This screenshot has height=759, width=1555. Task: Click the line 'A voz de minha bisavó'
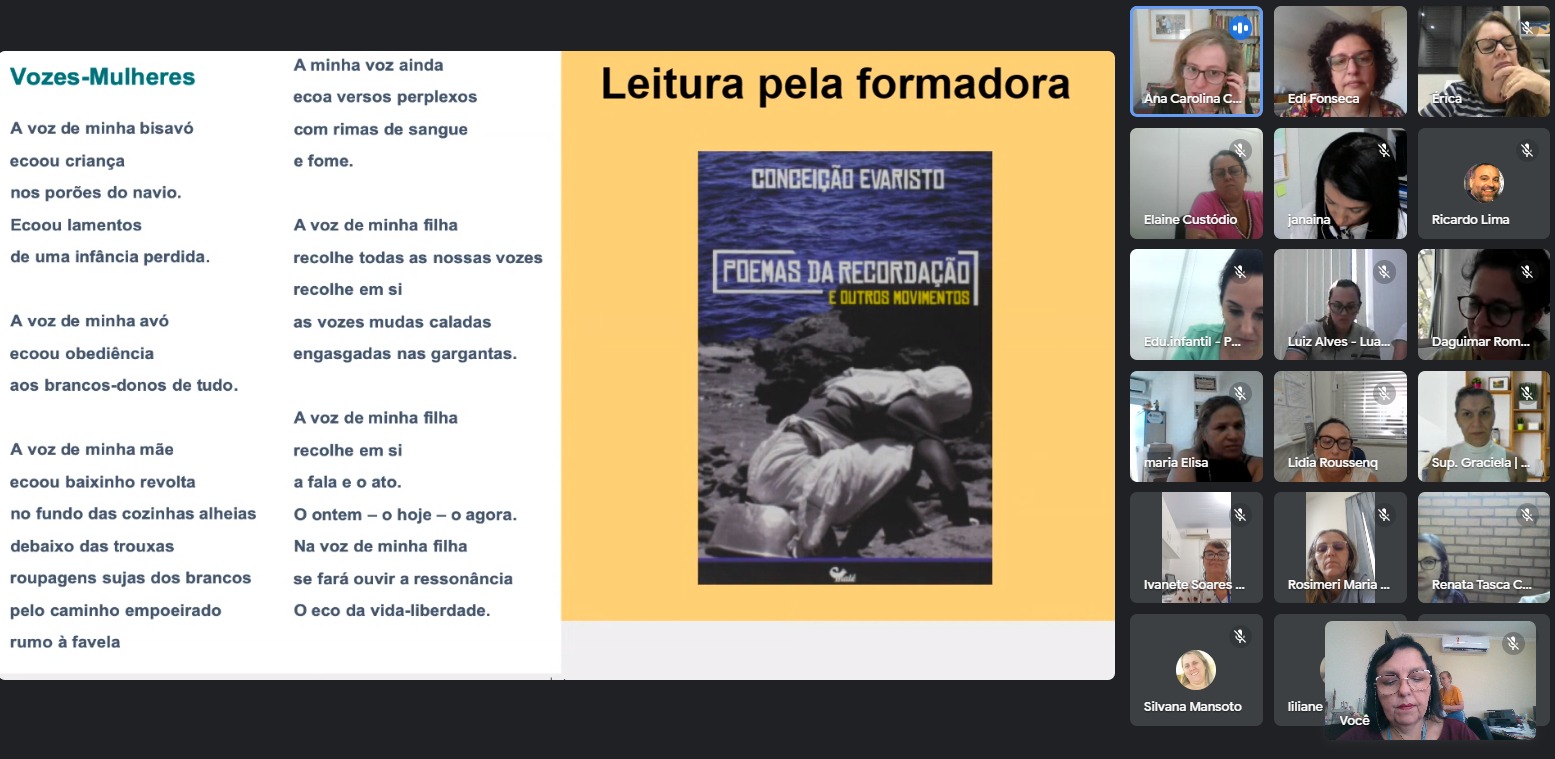102,128
